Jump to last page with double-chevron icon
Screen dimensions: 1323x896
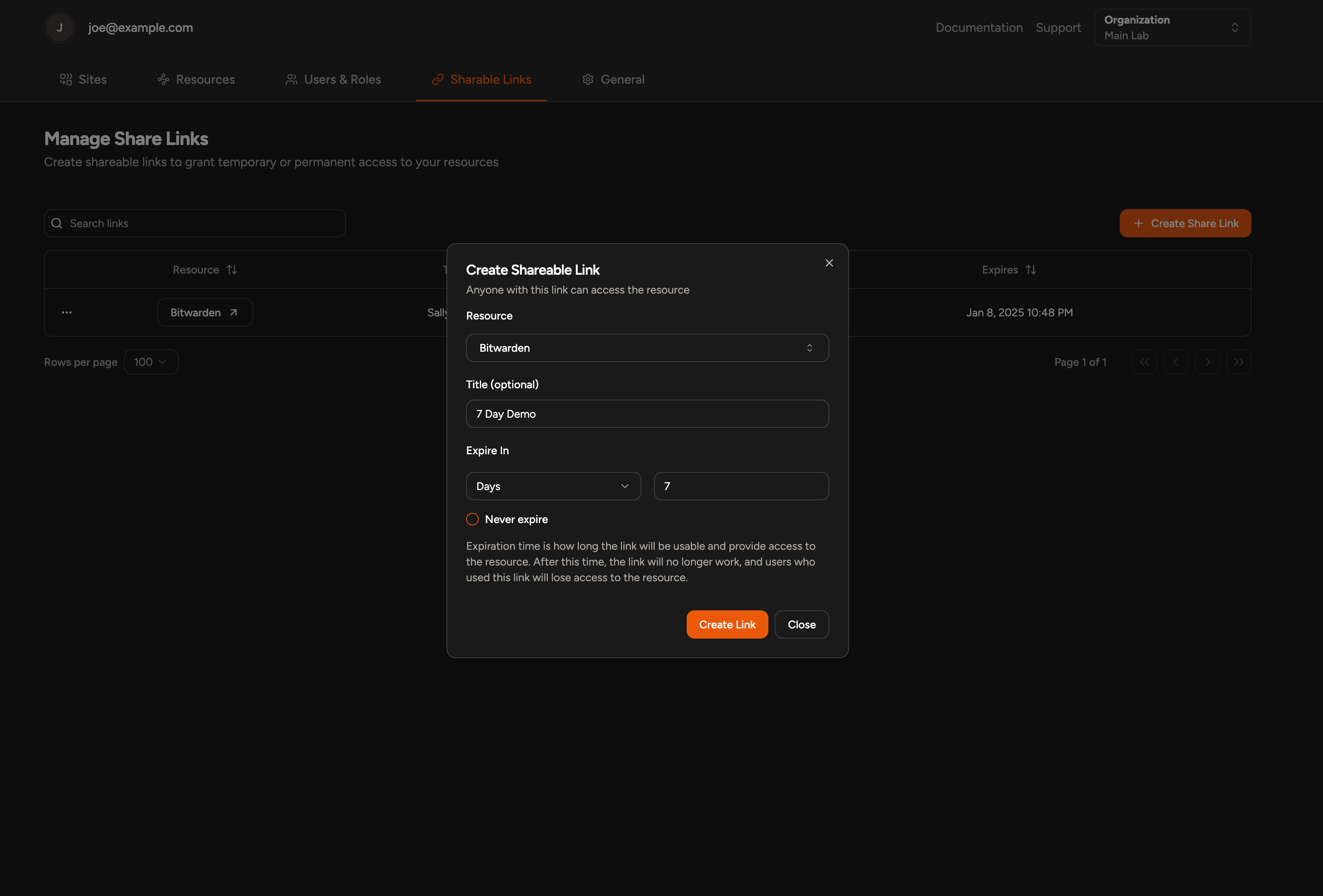pos(1239,362)
